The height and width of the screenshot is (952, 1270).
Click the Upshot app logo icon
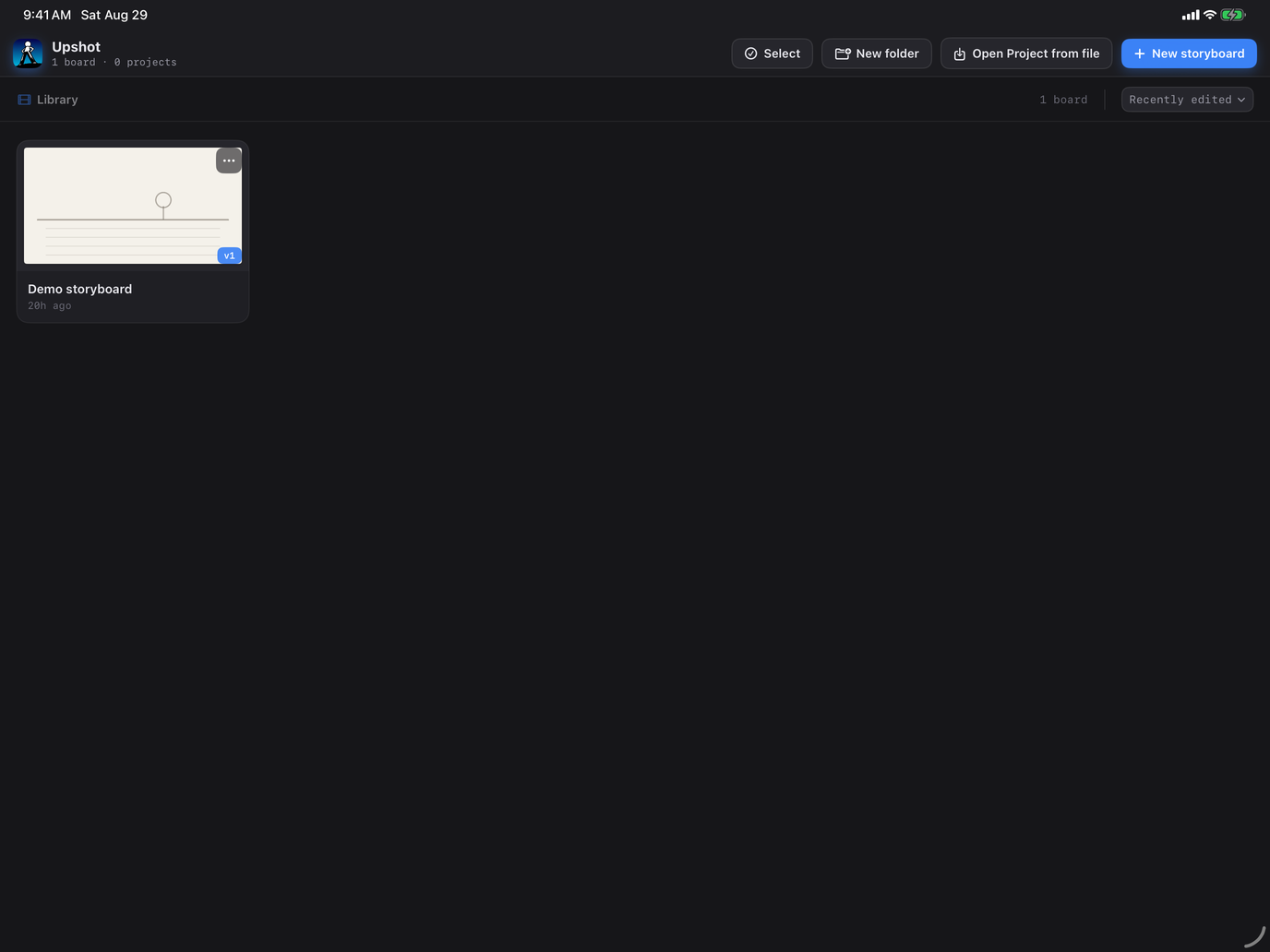[28, 54]
